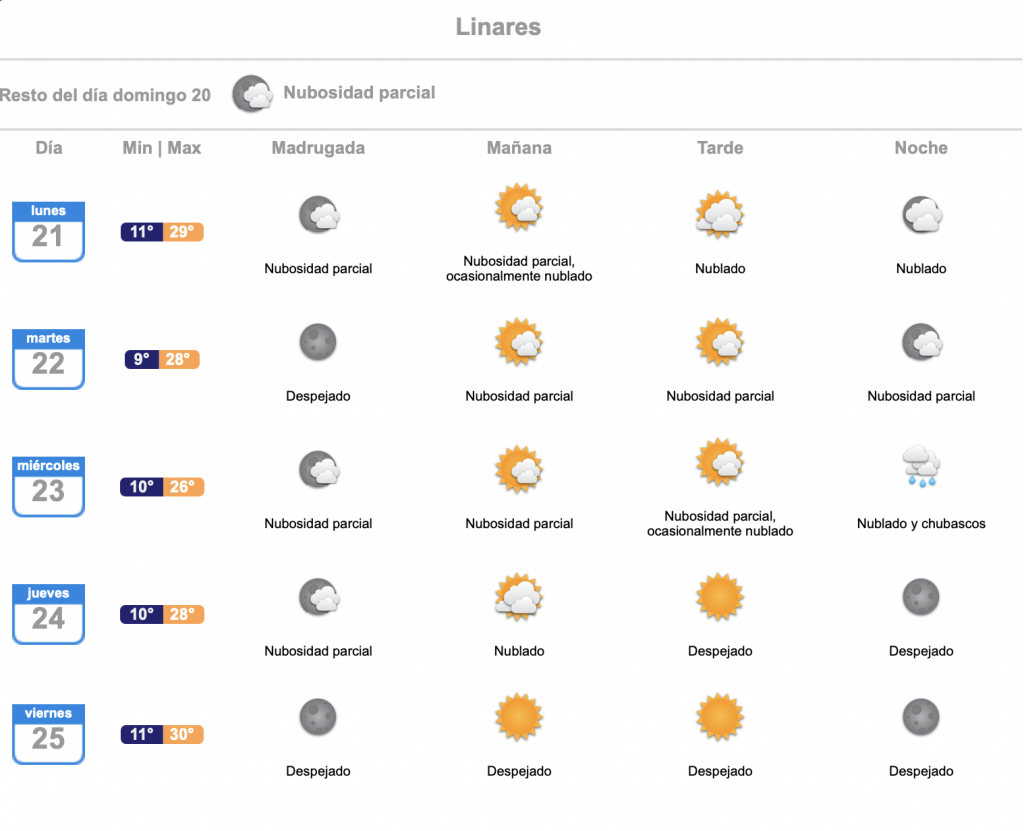Click the 9° 28° temperature badge for martes
The image size is (1024, 831).
(162, 359)
